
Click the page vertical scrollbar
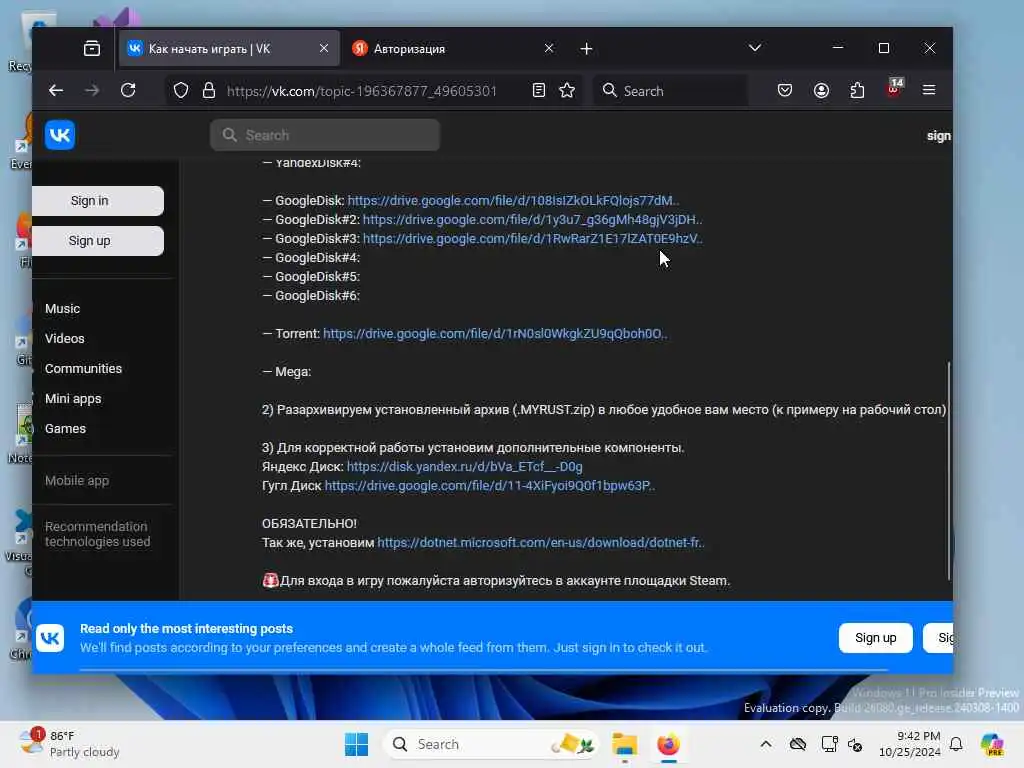pos(948,470)
